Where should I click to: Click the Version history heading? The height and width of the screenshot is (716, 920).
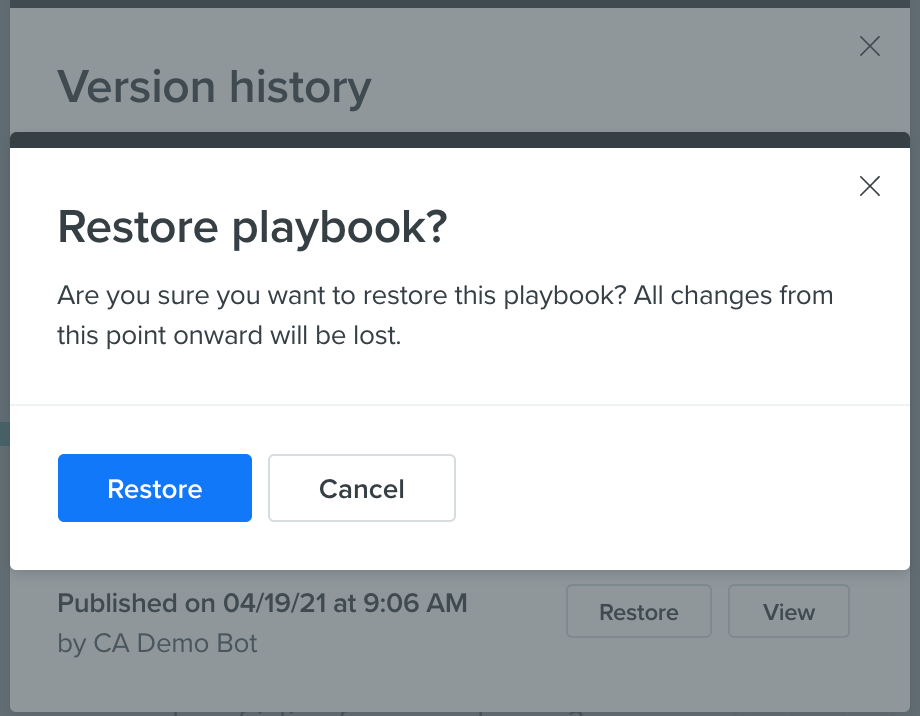coord(214,87)
